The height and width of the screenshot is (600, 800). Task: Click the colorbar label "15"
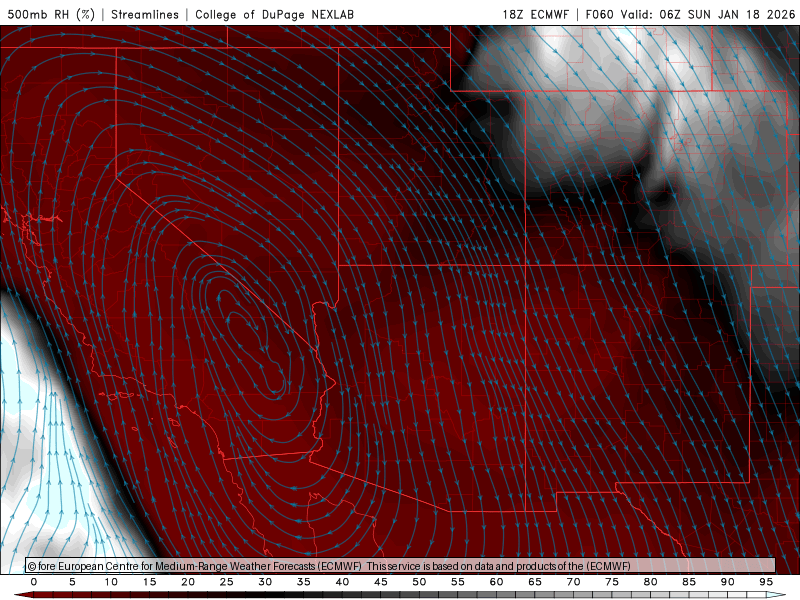pyautogui.click(x=149, y=582)
